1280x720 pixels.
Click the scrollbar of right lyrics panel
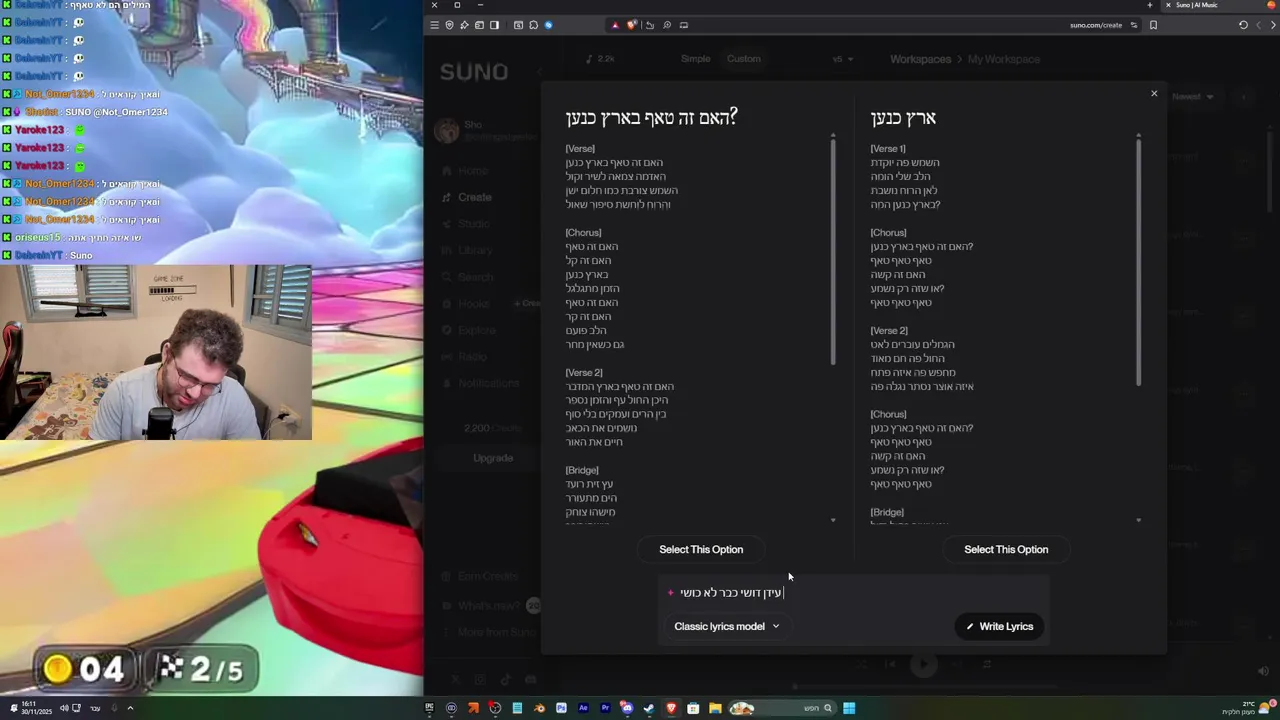1138,260
